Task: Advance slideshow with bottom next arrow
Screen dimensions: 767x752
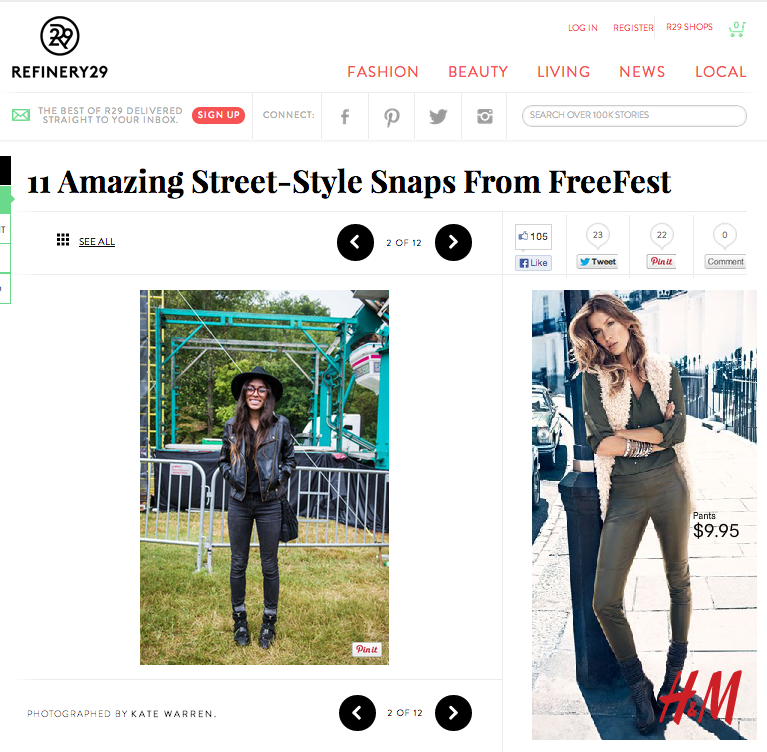Action: (x=453, y=713)
